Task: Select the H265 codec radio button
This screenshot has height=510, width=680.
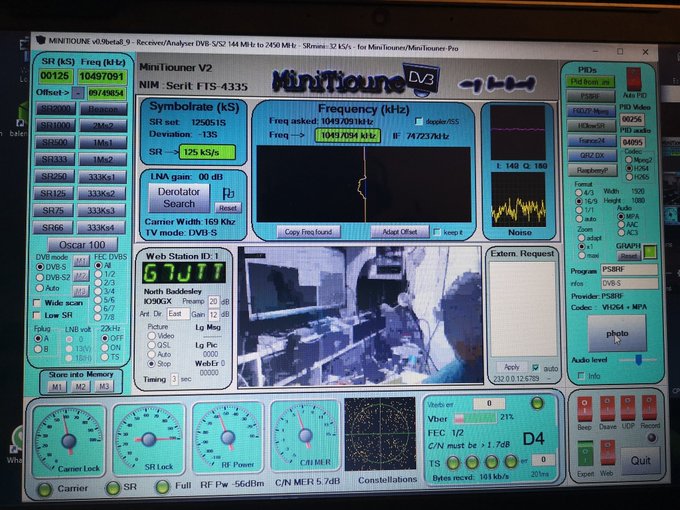Action: 629,177
